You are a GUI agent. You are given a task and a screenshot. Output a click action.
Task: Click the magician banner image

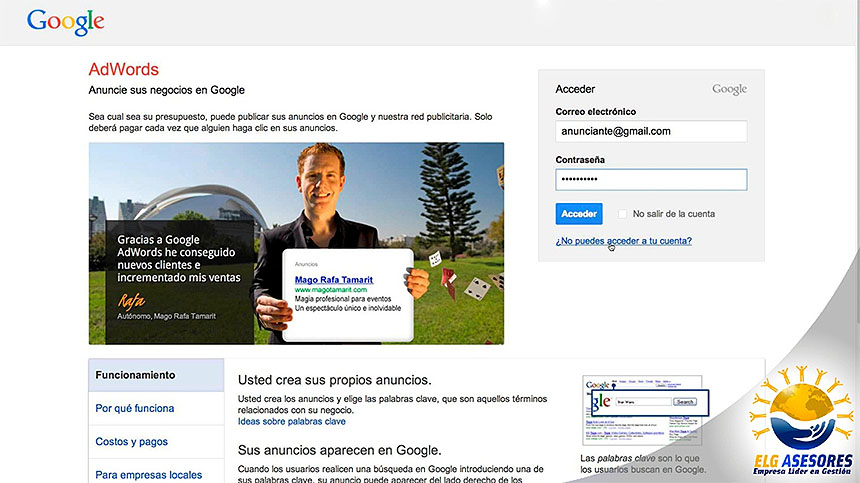tap(296, 243)
